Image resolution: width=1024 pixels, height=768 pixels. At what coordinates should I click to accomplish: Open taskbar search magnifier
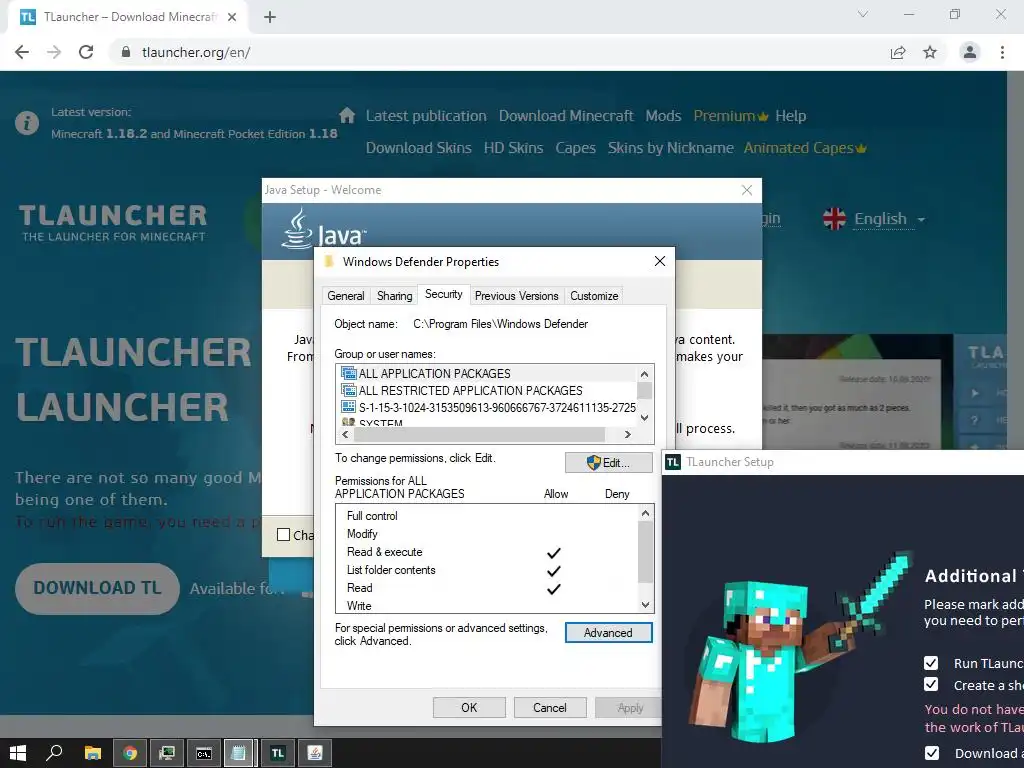pos(54,753)
